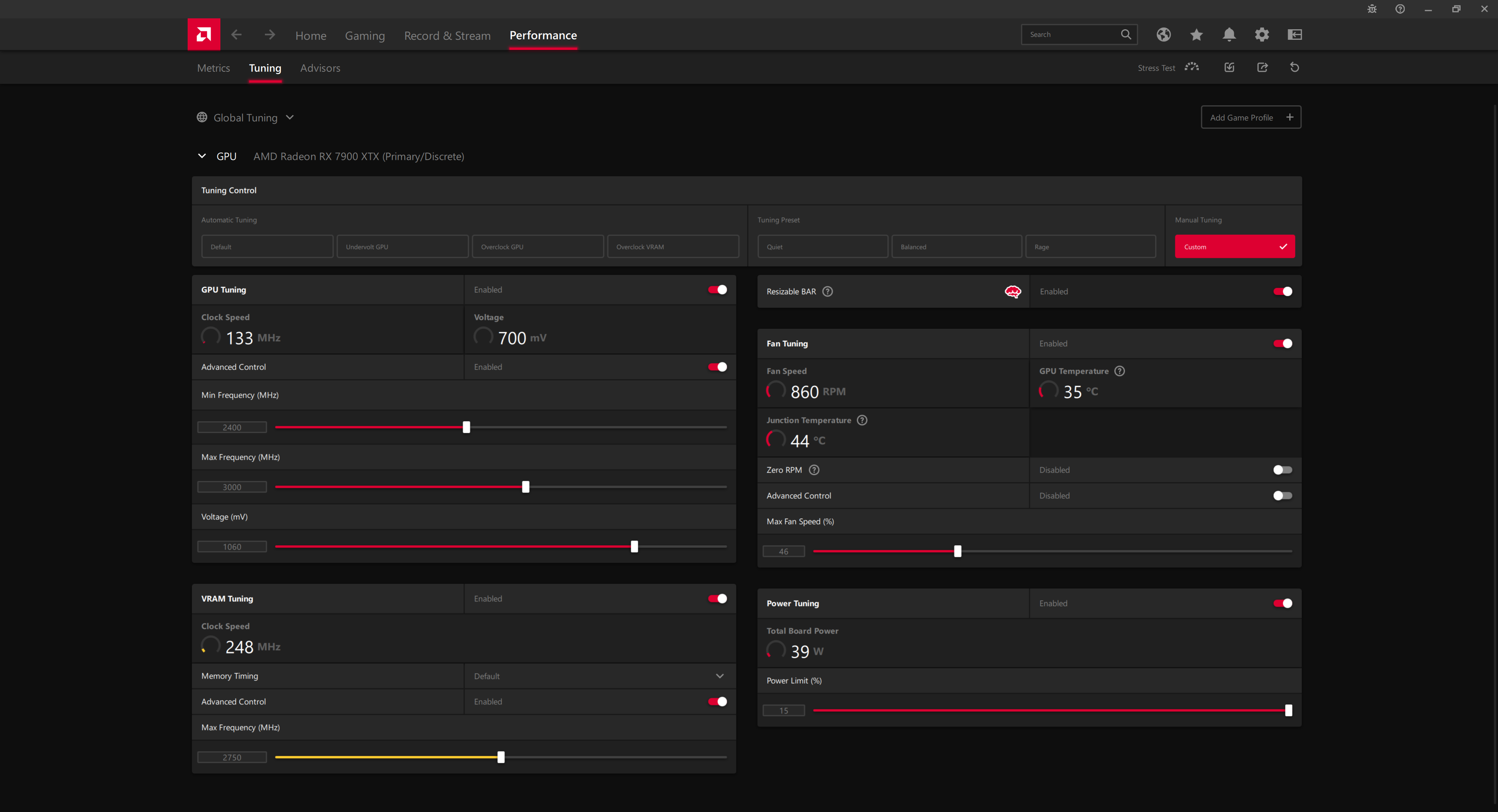Select the Undervolt GPU preset
This screenshot has height=812, width=1498.
pyautogui.click(x=402, y=246)
